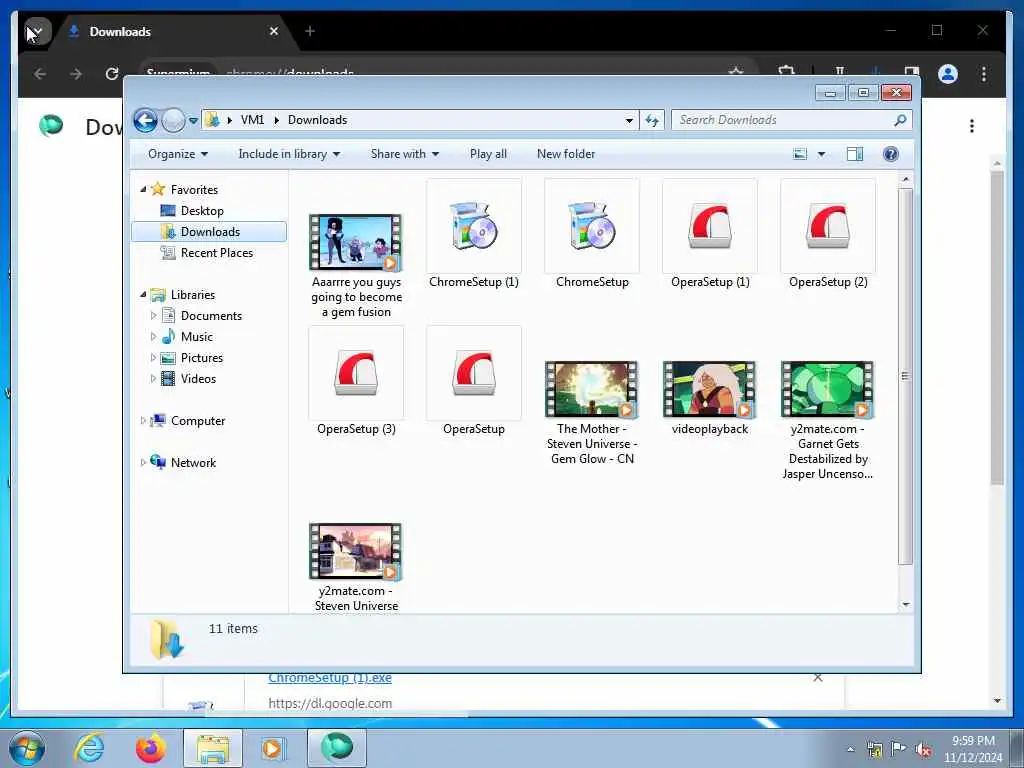Click the address bar refresh icon
The image size is (1024, 768).
652,120
